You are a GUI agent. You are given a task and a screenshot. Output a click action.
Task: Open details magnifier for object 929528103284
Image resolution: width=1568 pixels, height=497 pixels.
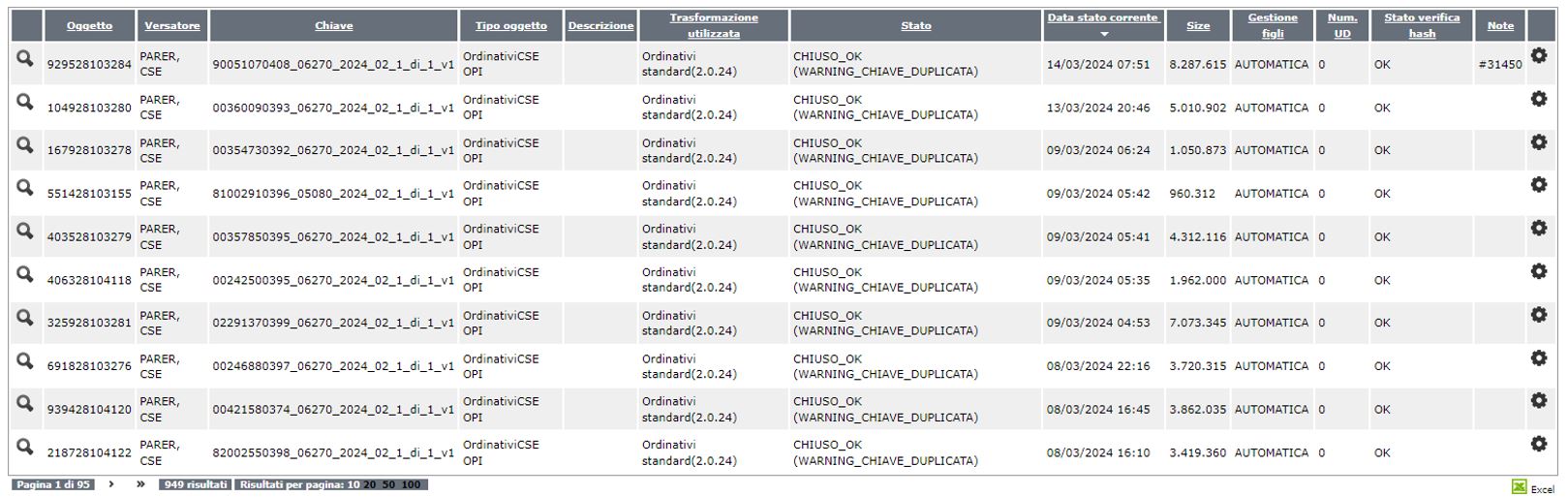pyautogui.click(x=25, y=58)
